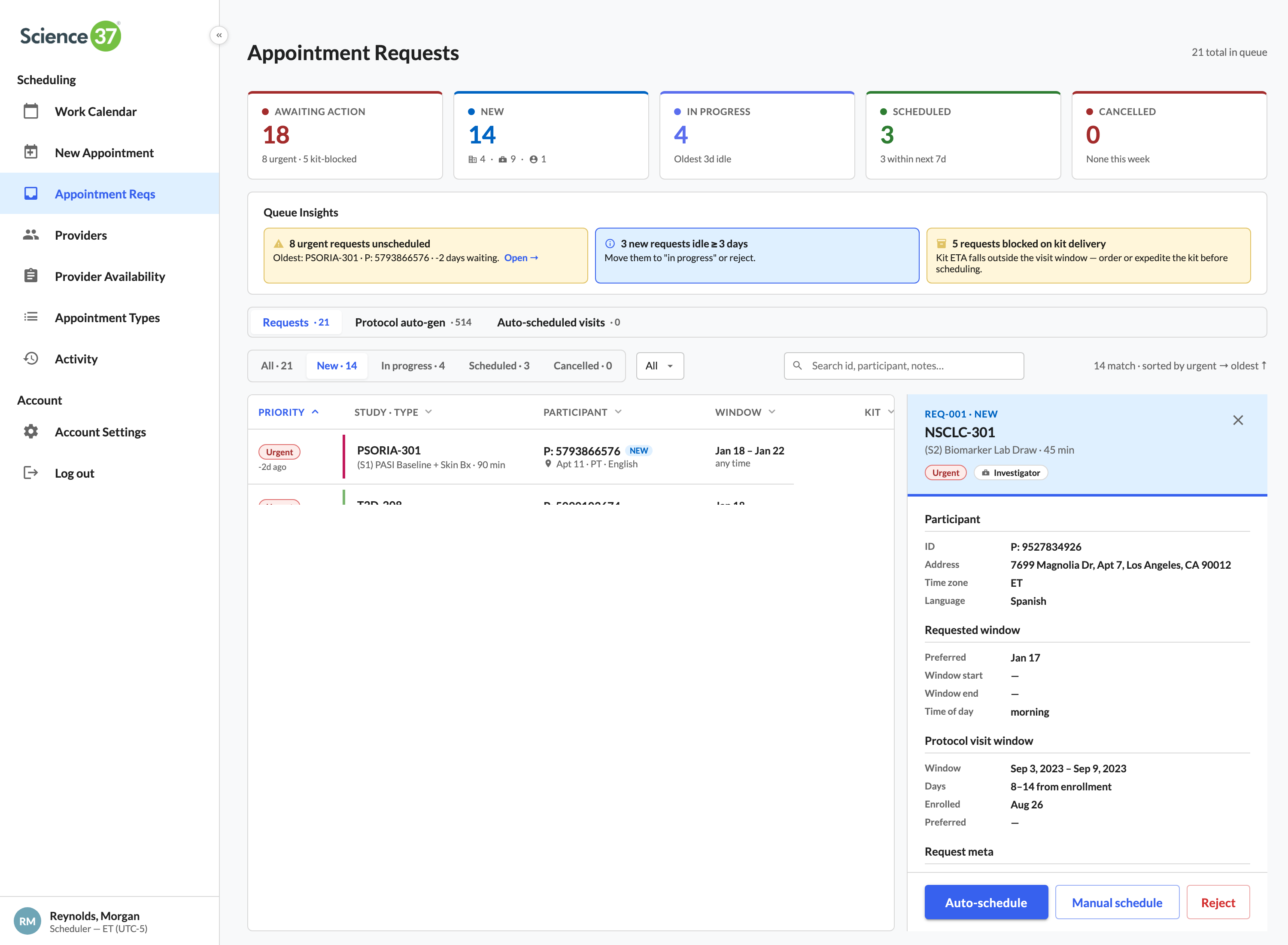Image resolution: width=1288 pixels, height=945 pixels.
Task: Click the building icon in the New card
Action: pos(472,160)
